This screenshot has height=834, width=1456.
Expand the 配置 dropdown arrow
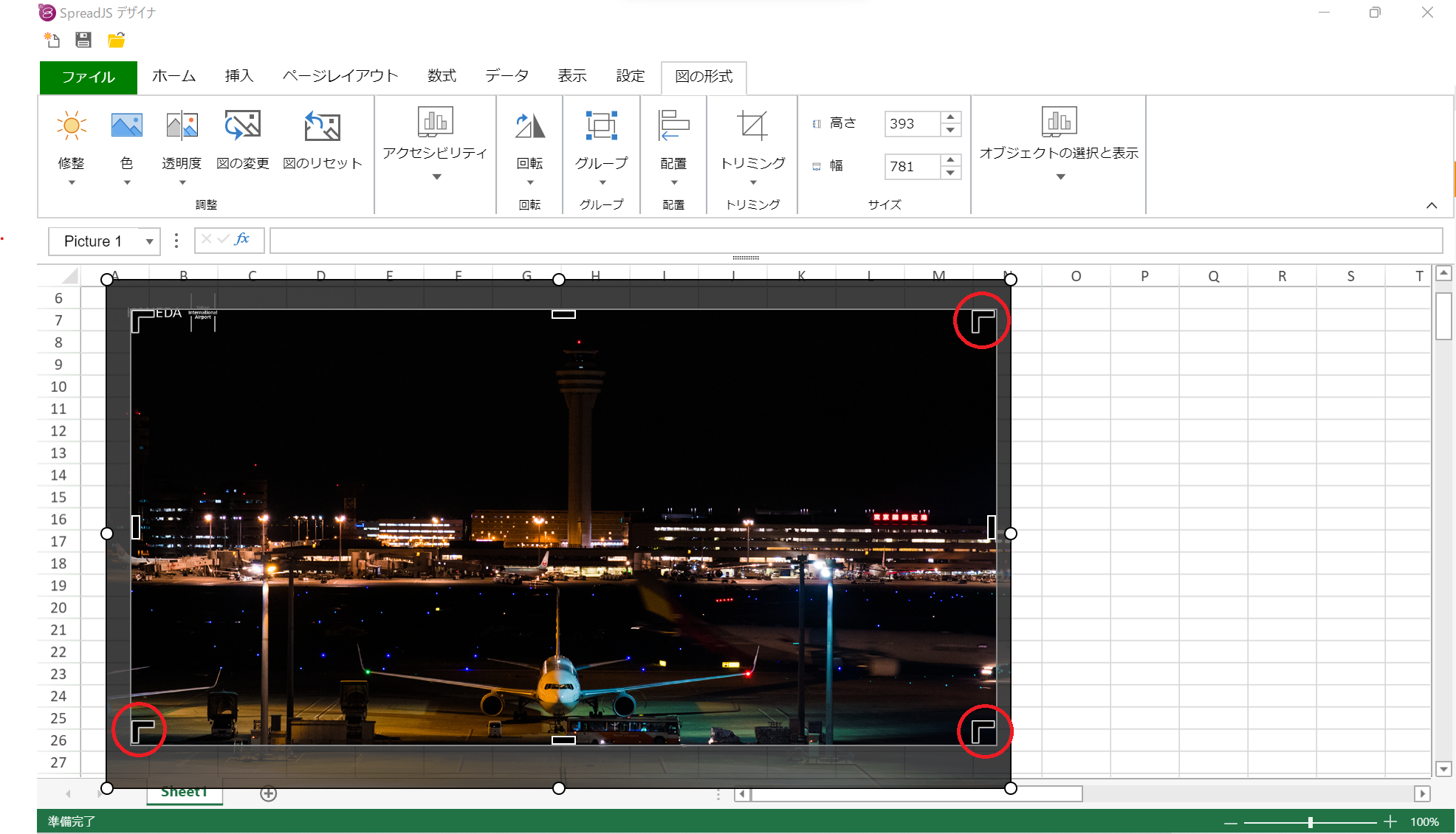click(x=674, y=183)
